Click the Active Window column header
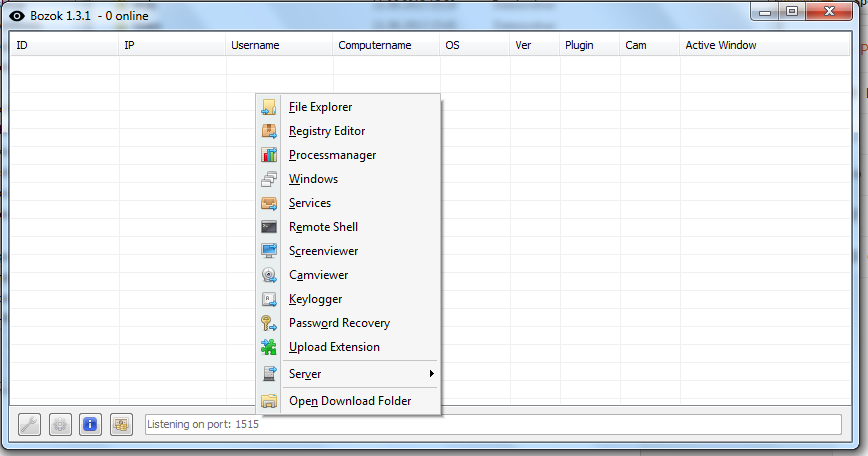This screenshot has width=868, height=456. click(720, 45)
